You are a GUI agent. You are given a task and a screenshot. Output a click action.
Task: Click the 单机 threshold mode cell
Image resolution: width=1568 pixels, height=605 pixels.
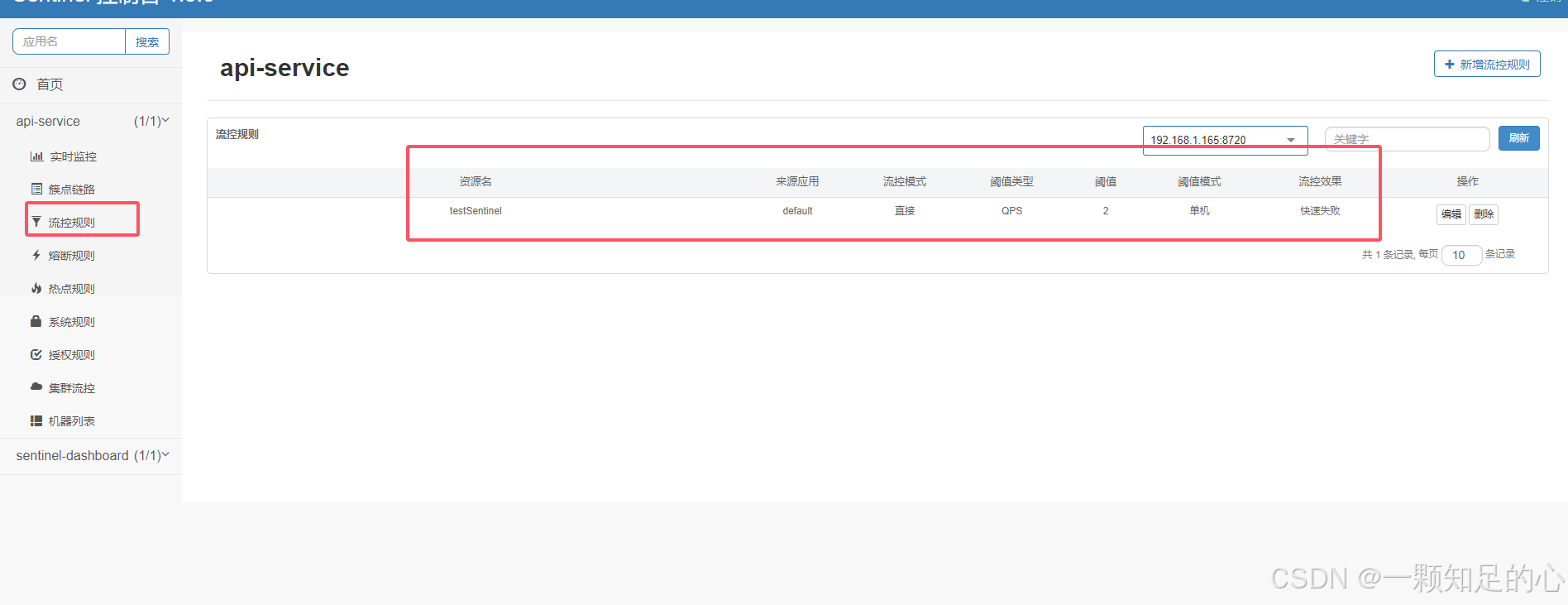click(1199, 211)
